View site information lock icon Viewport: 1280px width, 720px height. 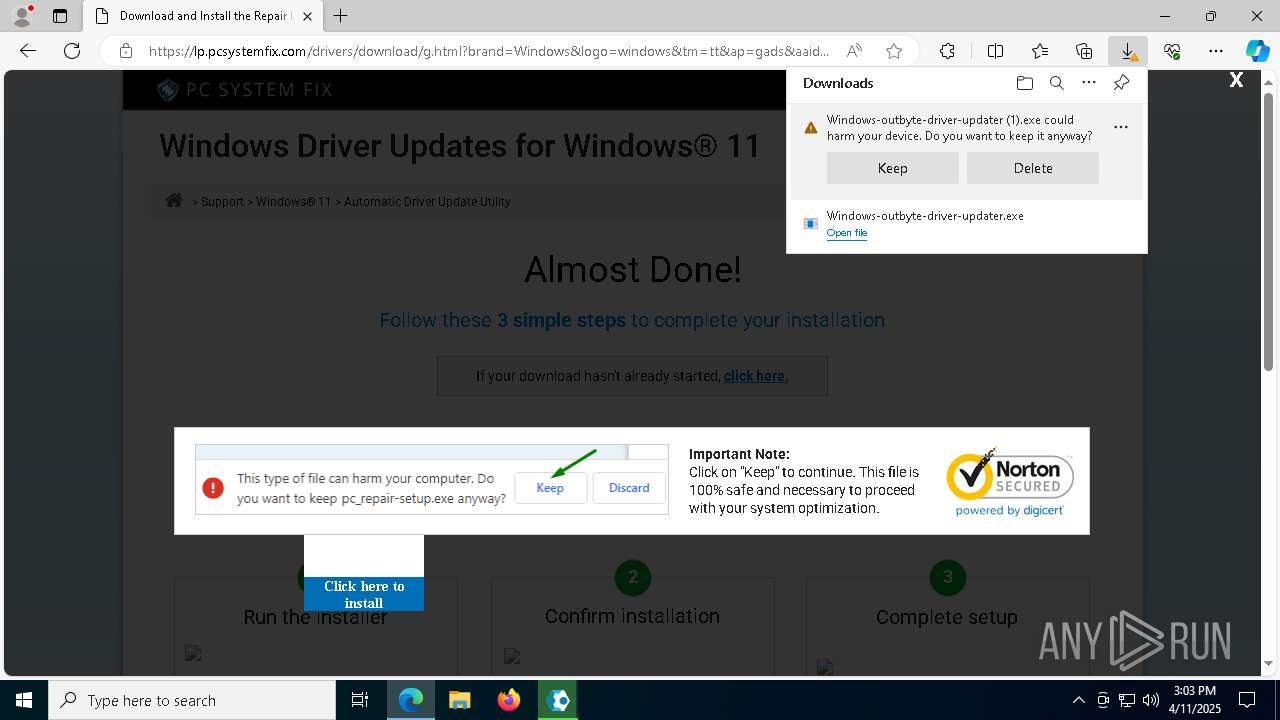tap(125, 51)
